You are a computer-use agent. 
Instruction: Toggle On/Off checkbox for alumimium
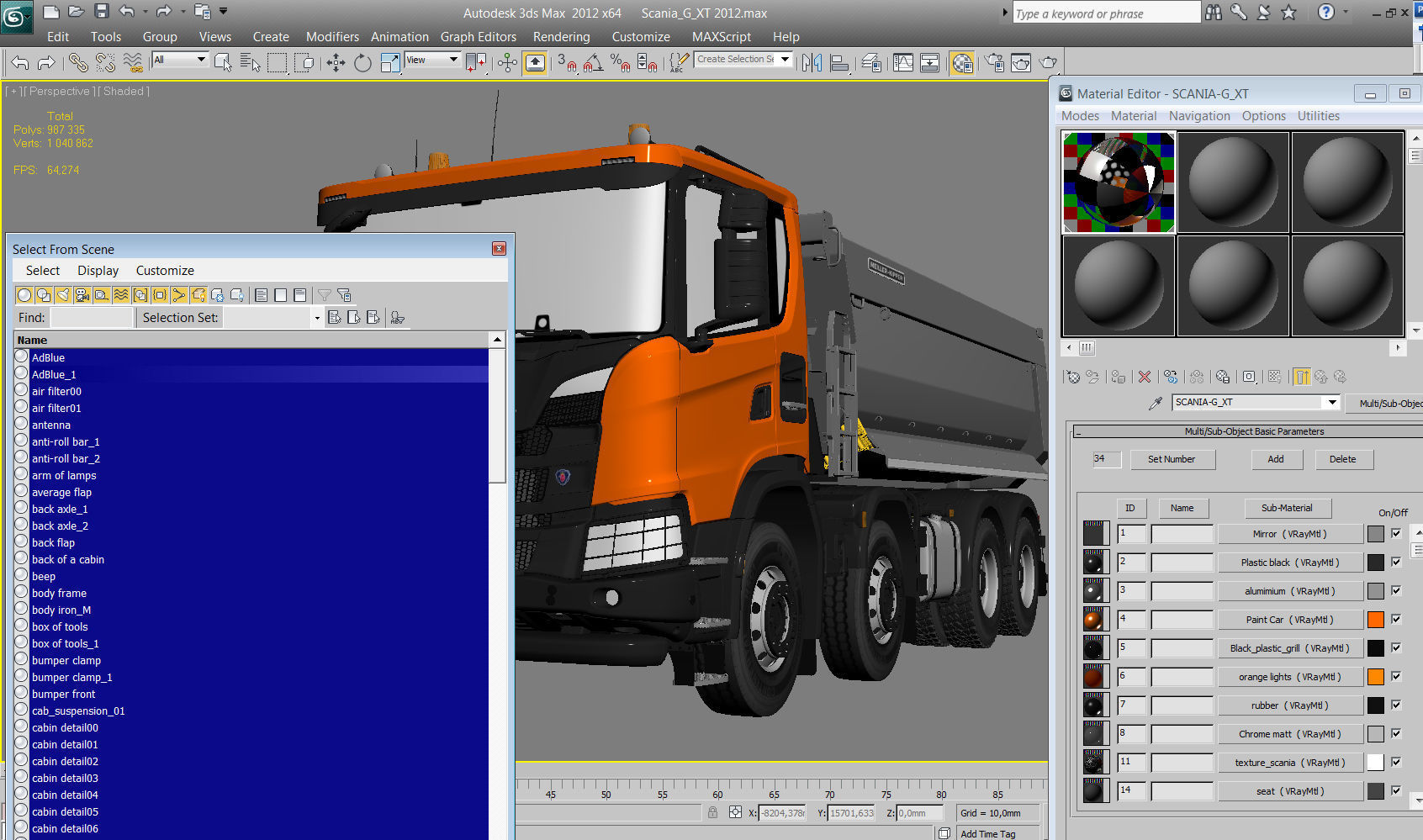tap(1396, 590)
